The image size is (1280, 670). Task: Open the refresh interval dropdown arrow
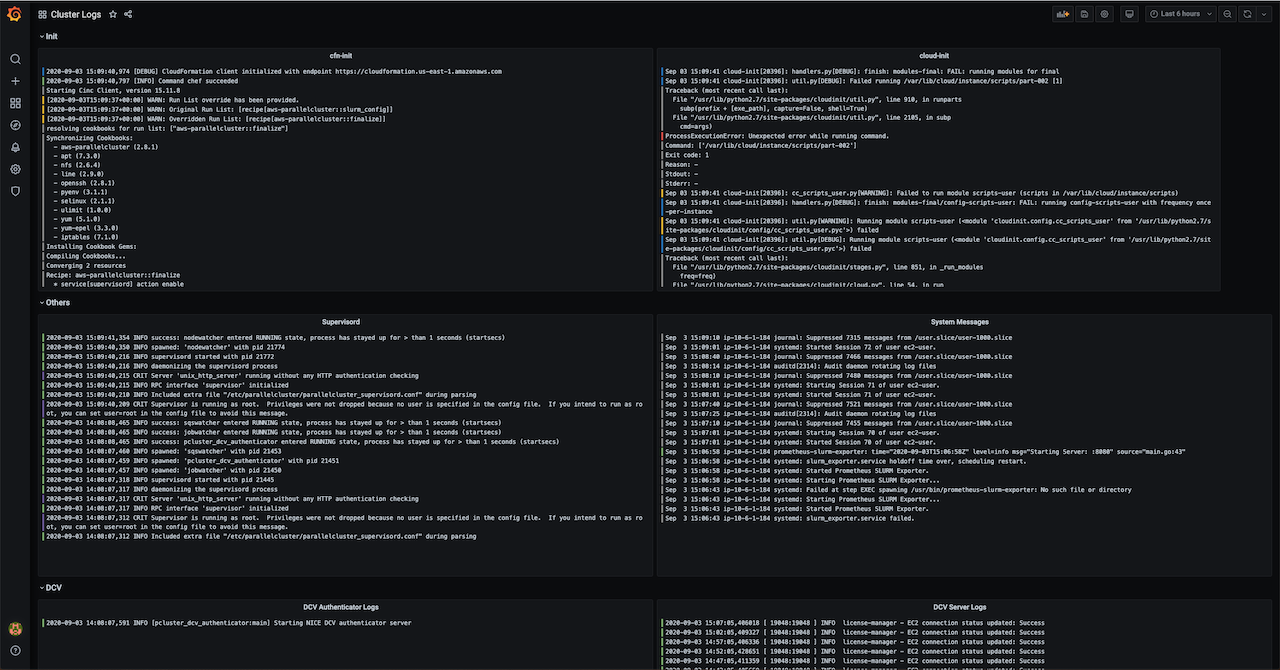pos(1265,14)
